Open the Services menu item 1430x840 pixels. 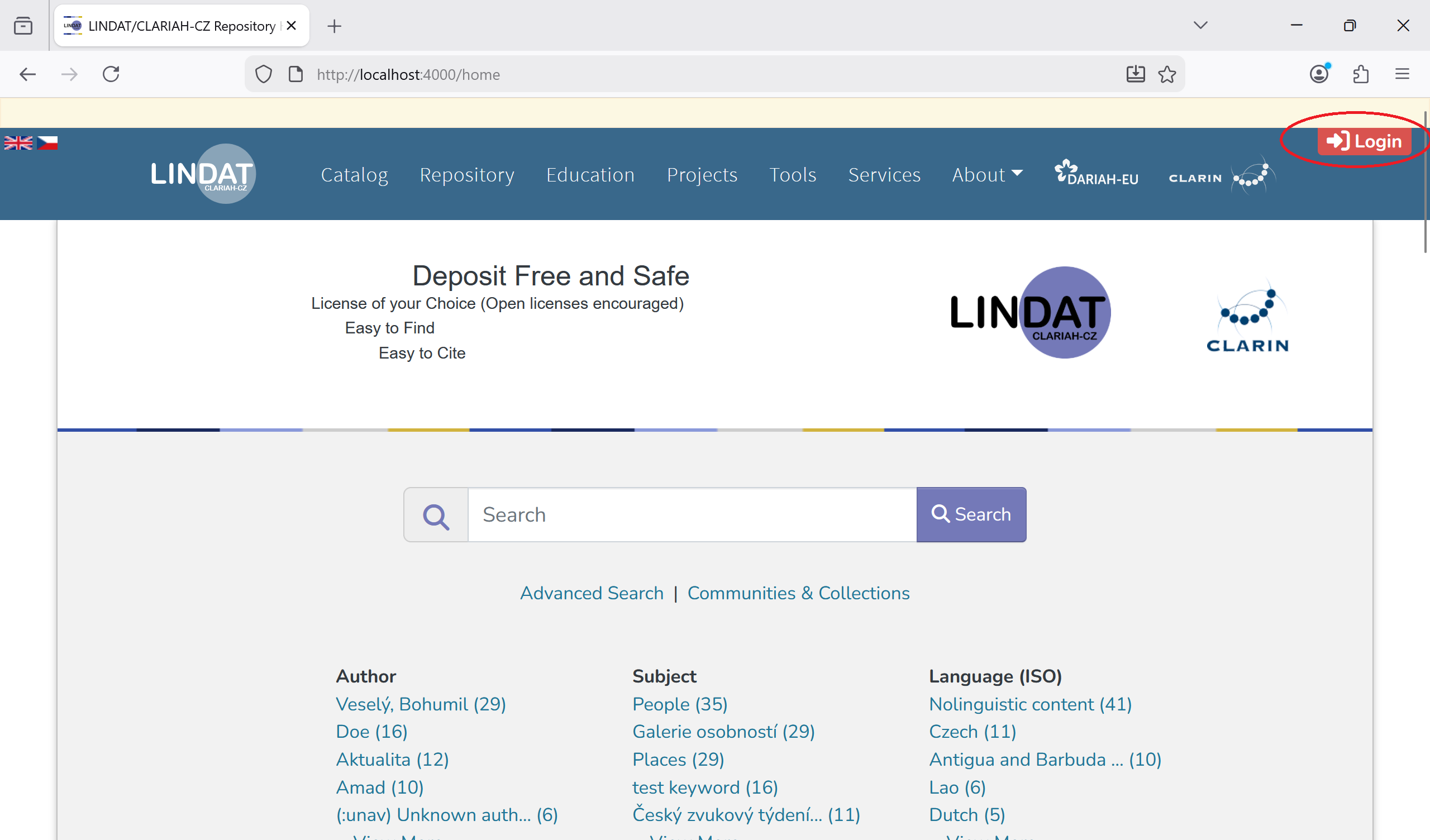point(884,175)
